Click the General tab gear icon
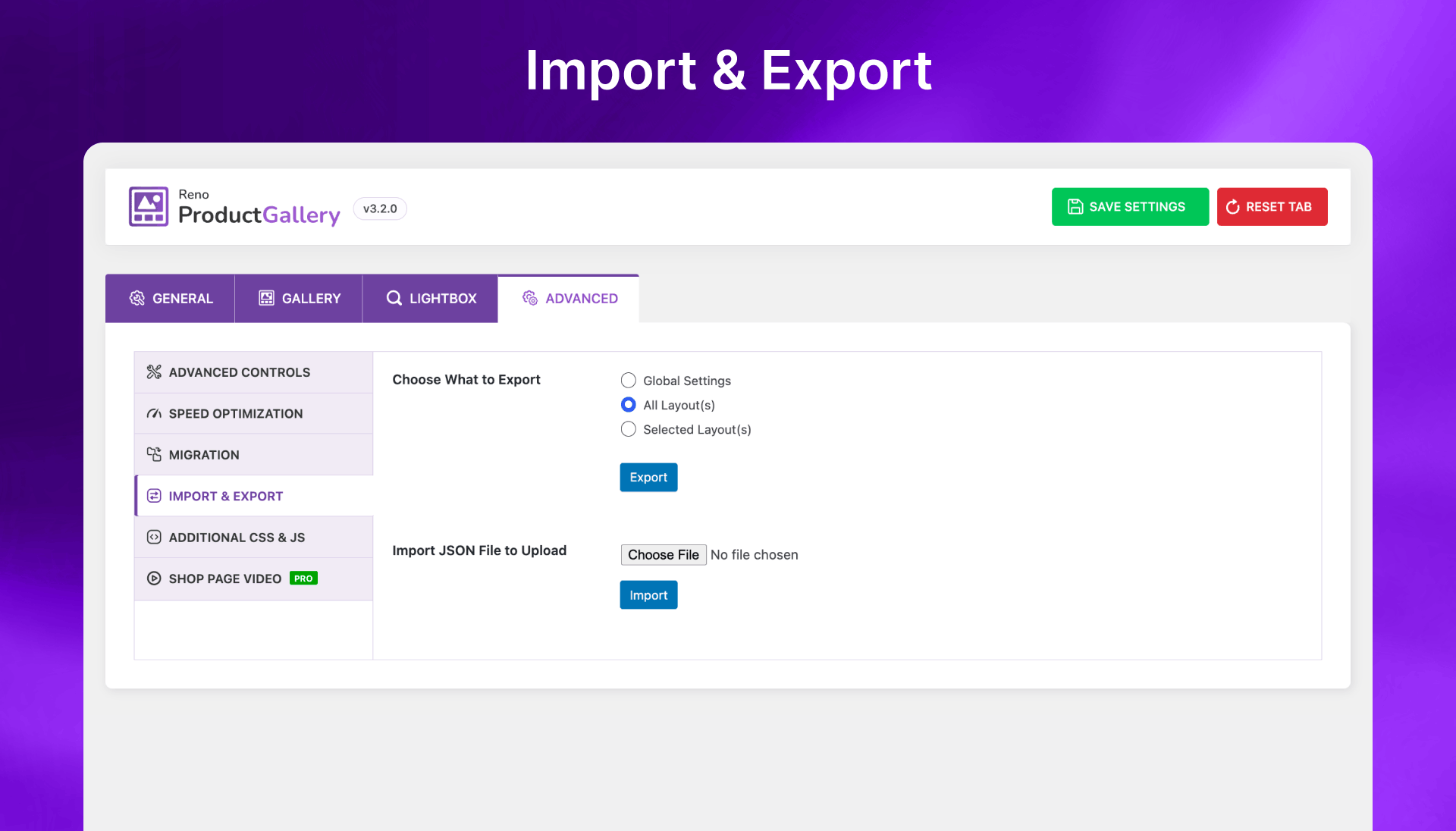The height and width of the screenshot is (831, 1456). pos(137,298)
